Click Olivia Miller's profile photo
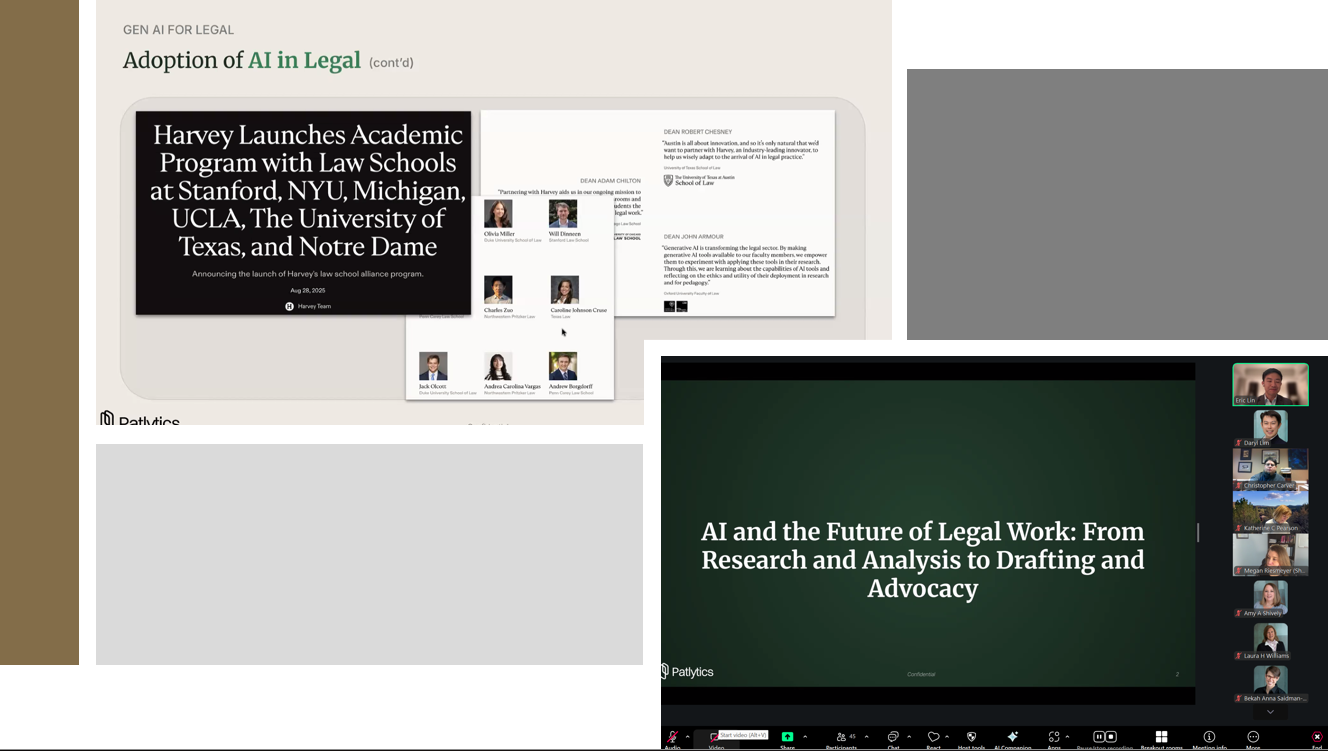Viewport: 1328px width, 751px height. pyautogui.click(x=498, y=214)
